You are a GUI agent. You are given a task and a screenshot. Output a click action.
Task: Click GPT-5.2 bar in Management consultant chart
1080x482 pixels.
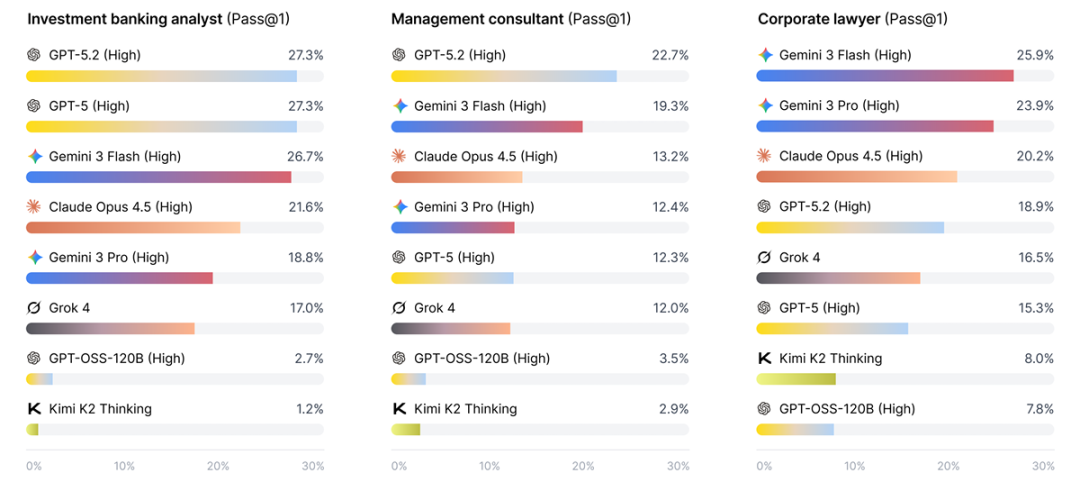pyautogui.click(x=503, y=76)
